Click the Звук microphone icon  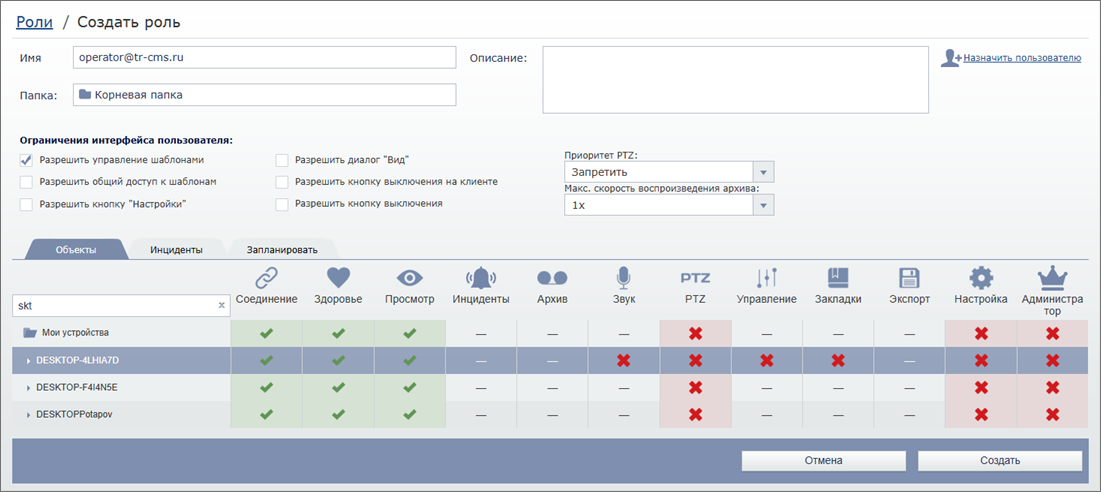click(624, 277)
